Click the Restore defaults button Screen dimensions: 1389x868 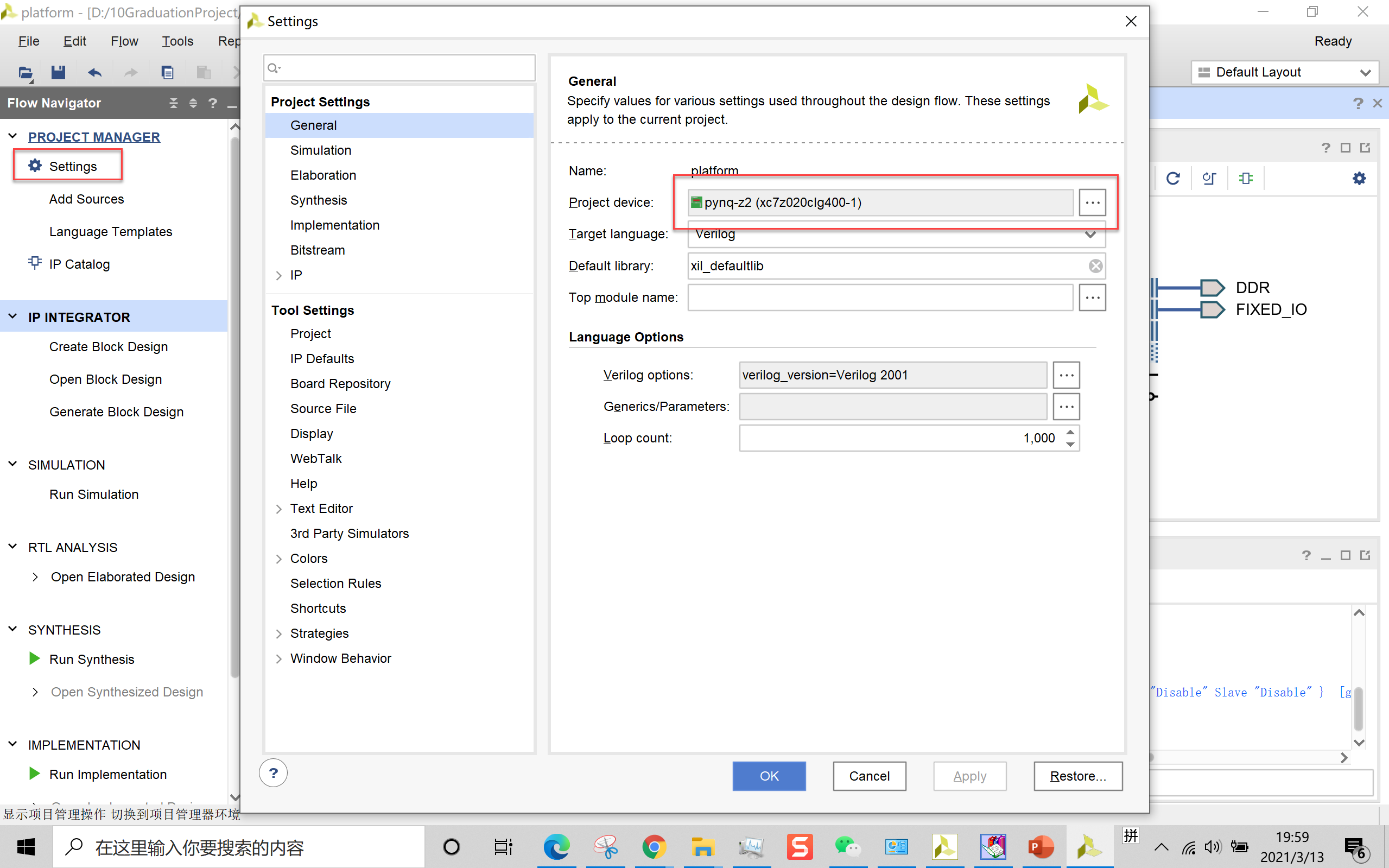coord(1077,776)
